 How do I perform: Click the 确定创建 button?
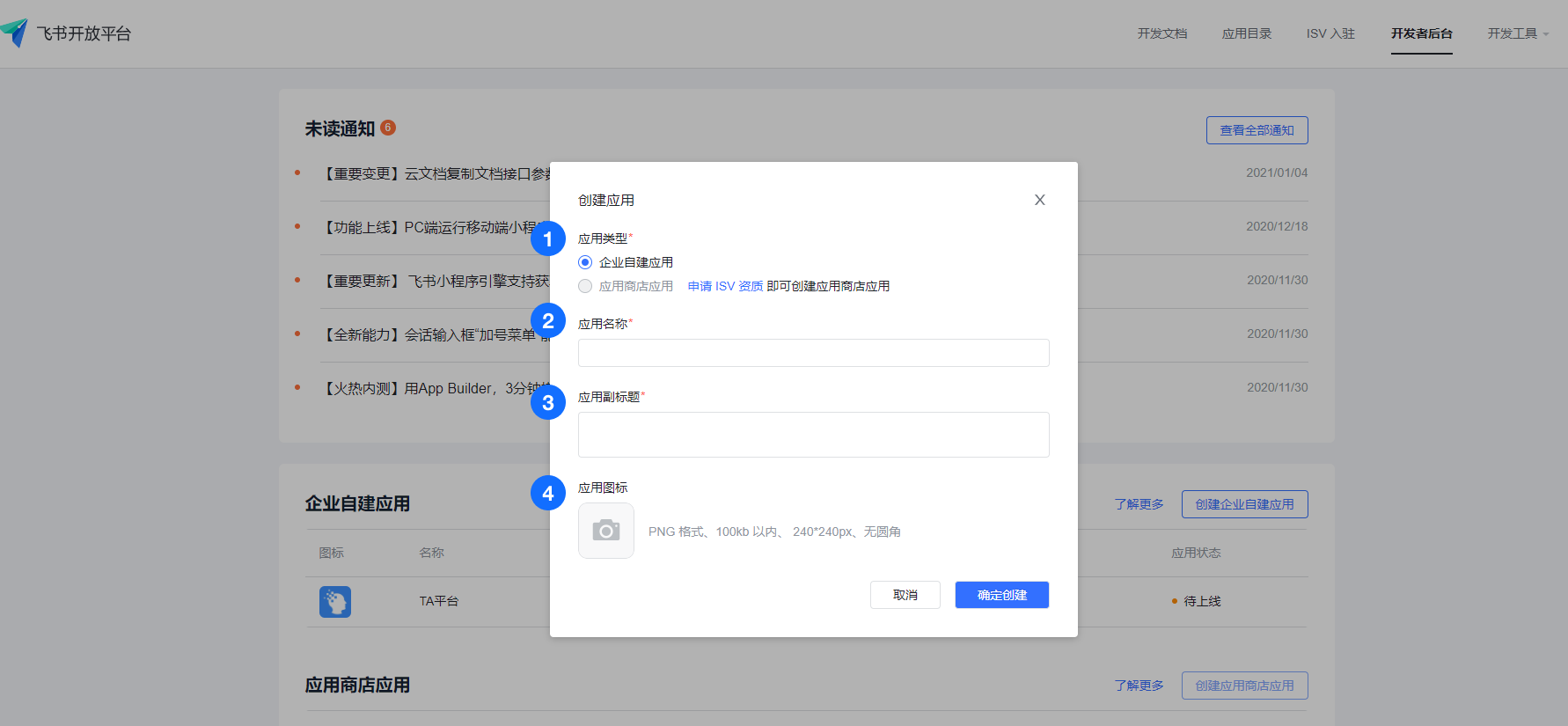point(1001,595)
